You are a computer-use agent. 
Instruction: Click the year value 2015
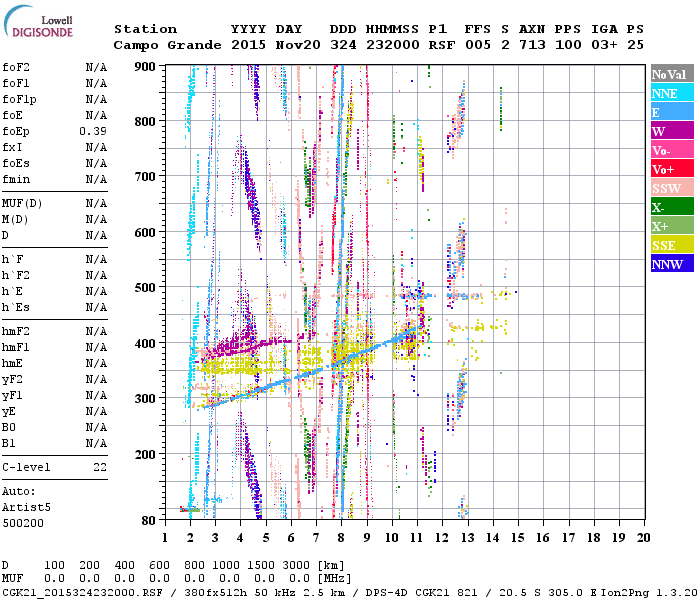pos(249,45)
